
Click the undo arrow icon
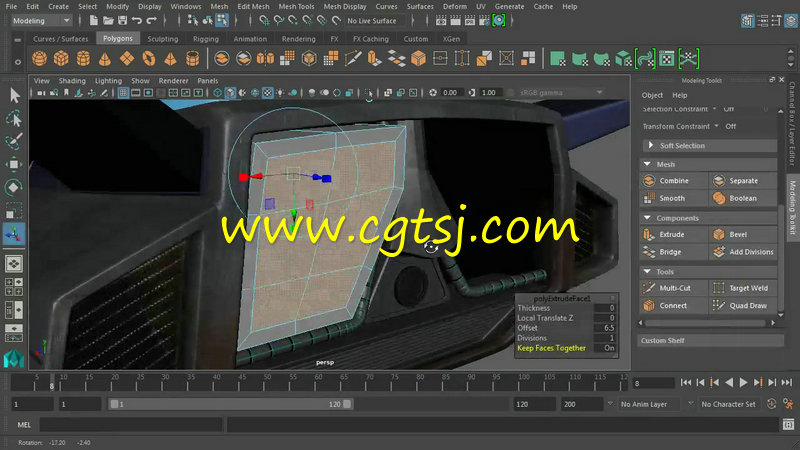click(x=137, y=20)
